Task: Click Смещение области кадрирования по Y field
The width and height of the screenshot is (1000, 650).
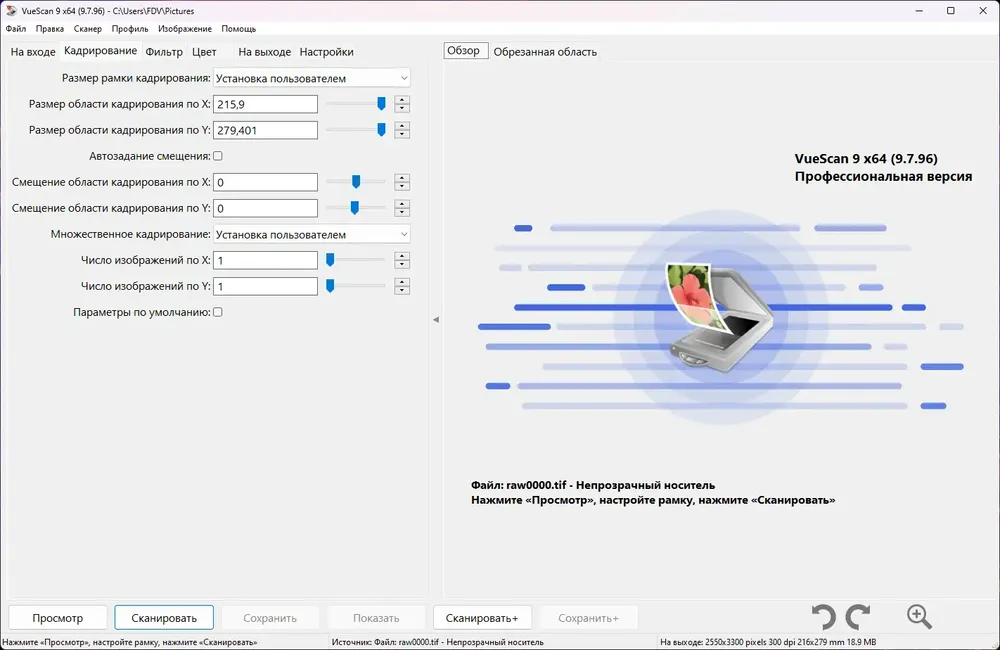Action: (265, 208)
